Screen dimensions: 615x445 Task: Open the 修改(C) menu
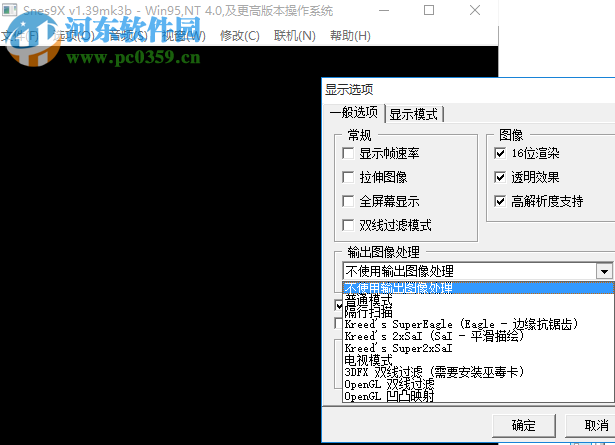[240, 36]
